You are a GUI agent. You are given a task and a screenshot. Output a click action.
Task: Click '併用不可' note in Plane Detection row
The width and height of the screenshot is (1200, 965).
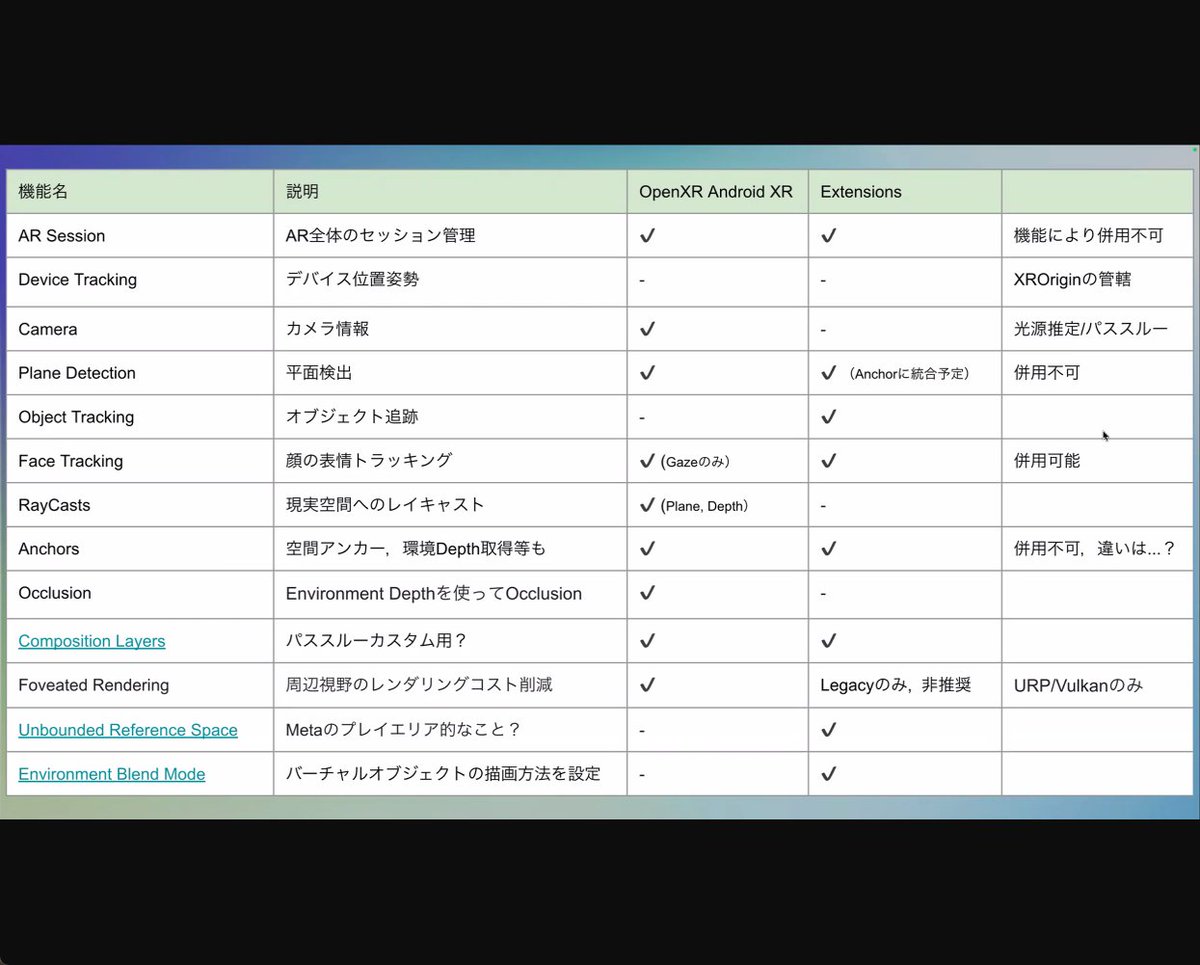pos(1047,373)
